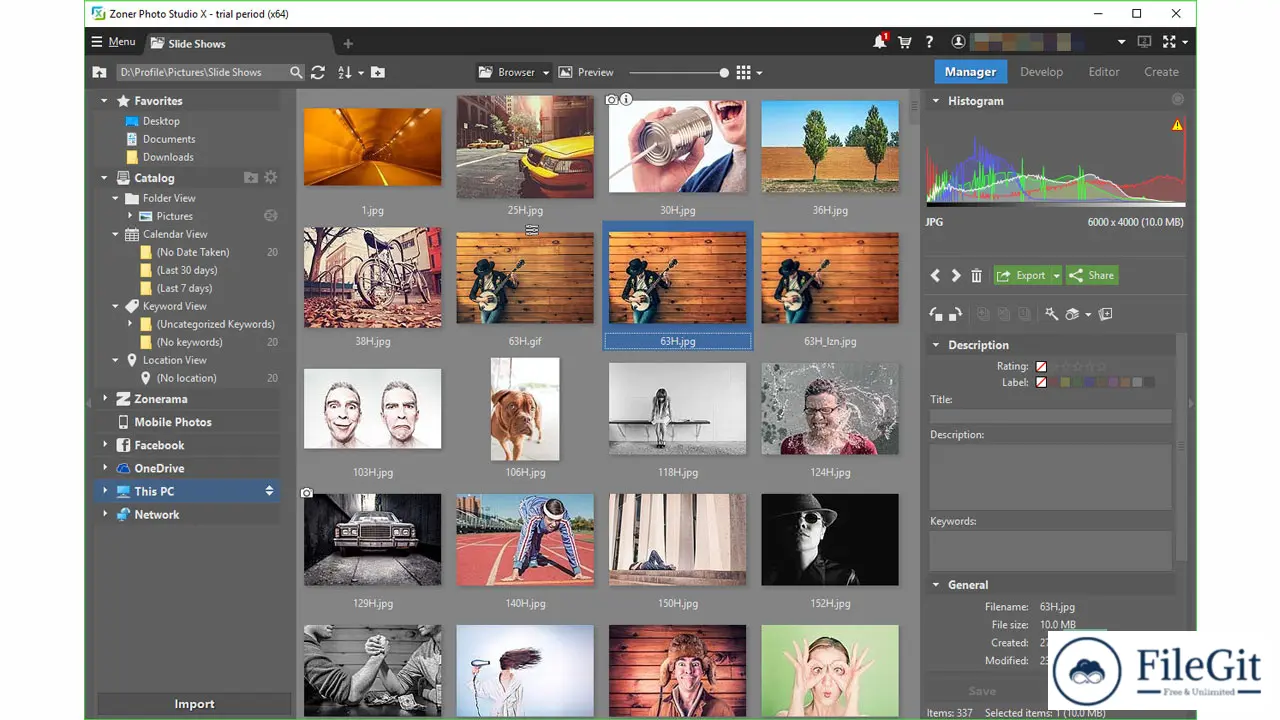The height and width of the screenshot is (720, 1280).
Task: Refresh the folder contents
Action: coord(318,72)
